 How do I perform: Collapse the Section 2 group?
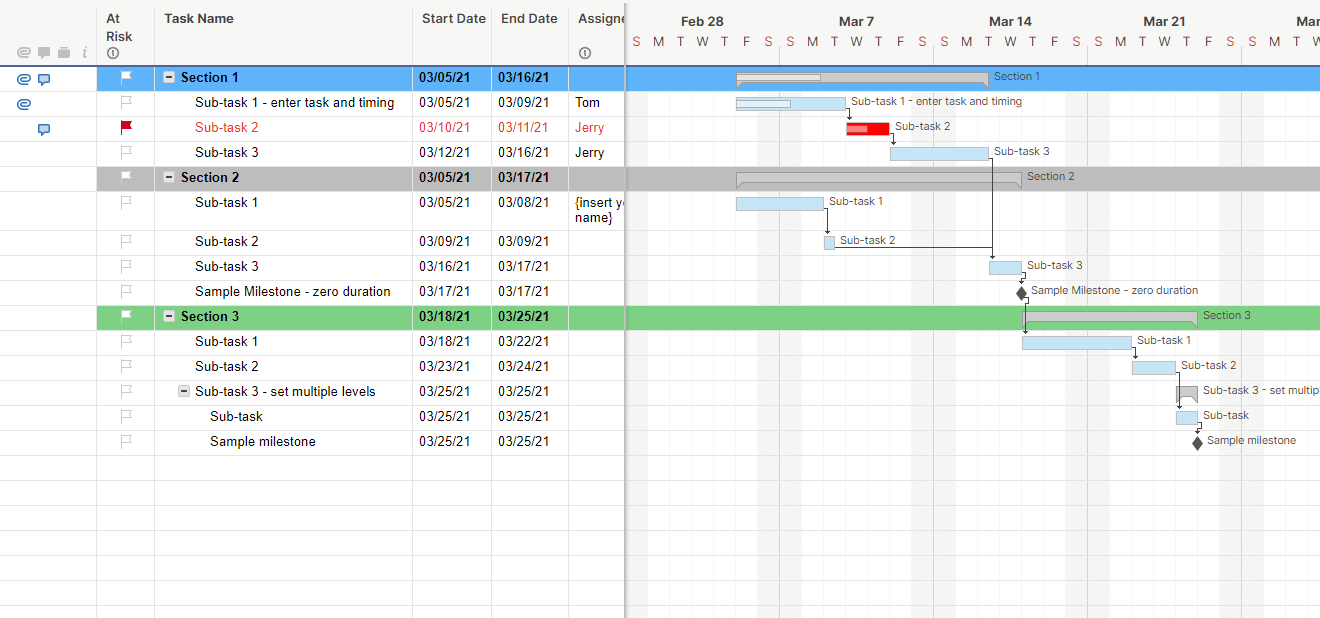[169, 177]
